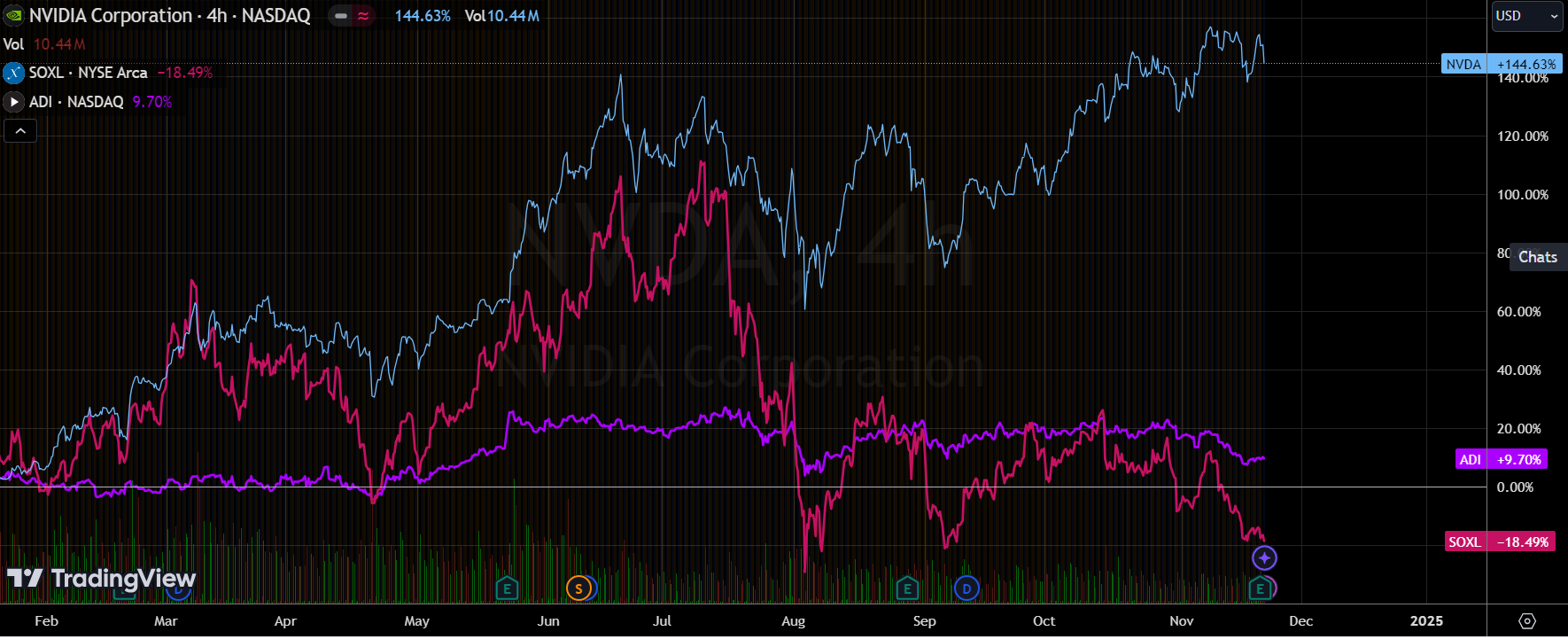
Task: Click the NVIDIA Corporation · 4h · NASDAQ title
Action: 170,16
